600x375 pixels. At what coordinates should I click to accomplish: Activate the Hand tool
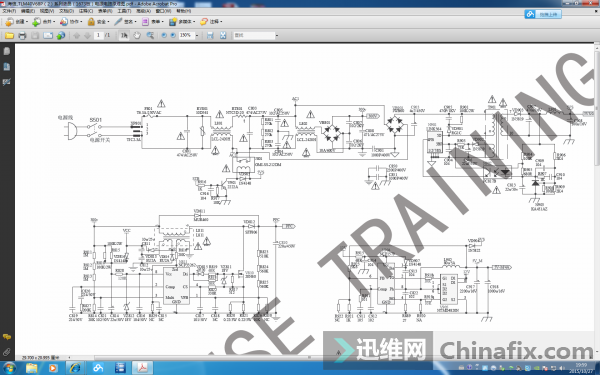click(137, 36)
